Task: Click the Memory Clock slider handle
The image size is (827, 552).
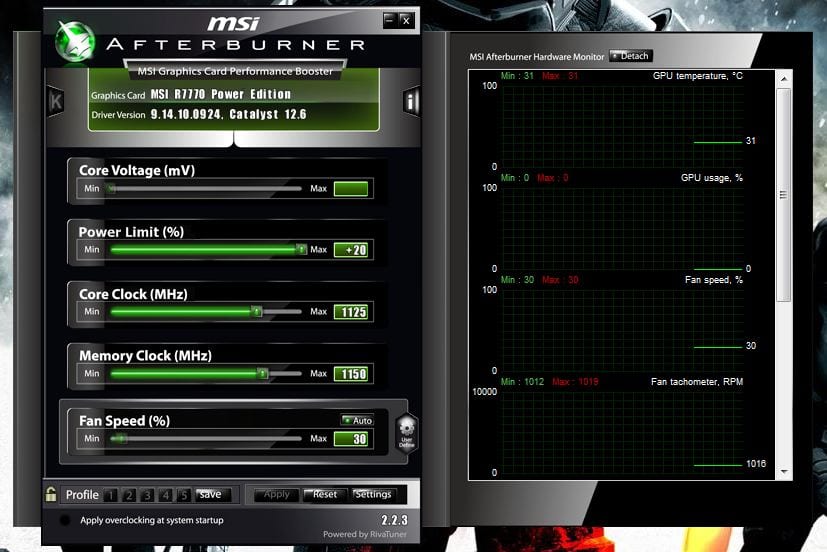Action: point(262,374)
